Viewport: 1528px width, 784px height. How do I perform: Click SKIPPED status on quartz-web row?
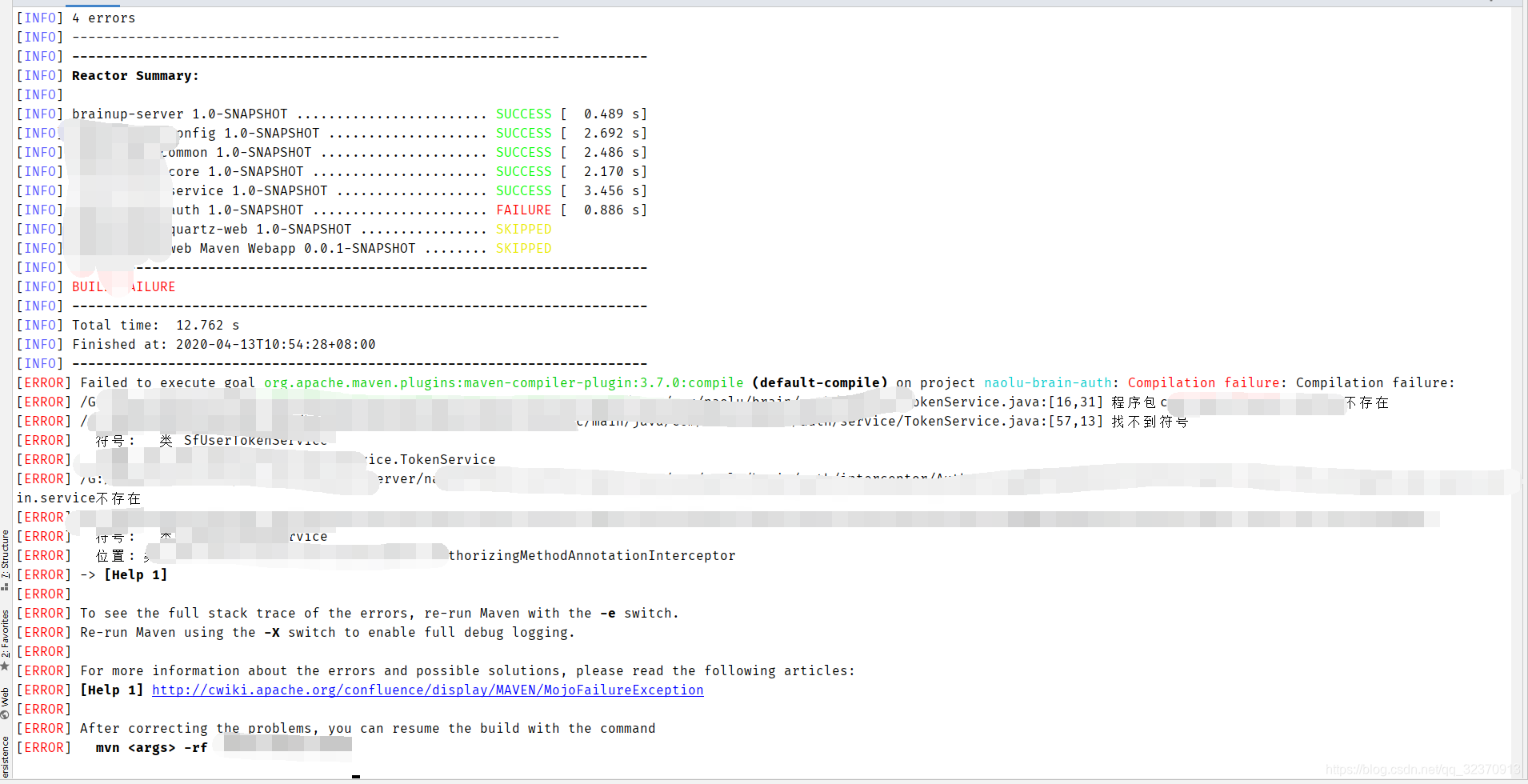pyautogui.click(x=524, y=229)
